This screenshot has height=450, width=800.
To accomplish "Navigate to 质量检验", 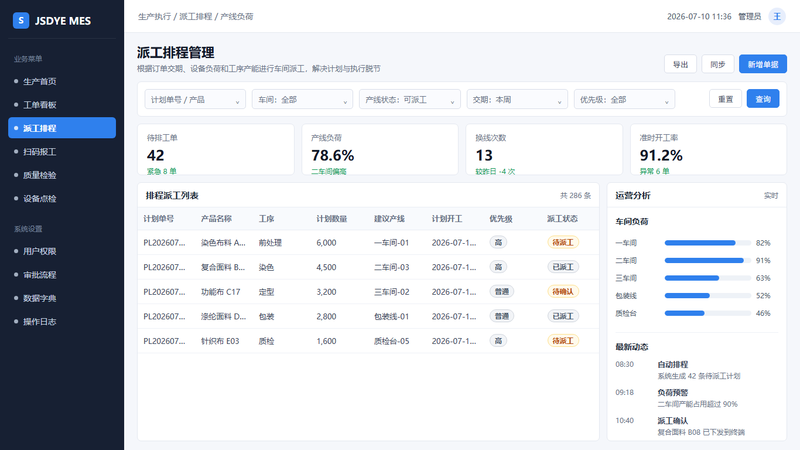I will pyautogui.click(x=62, y=175).
